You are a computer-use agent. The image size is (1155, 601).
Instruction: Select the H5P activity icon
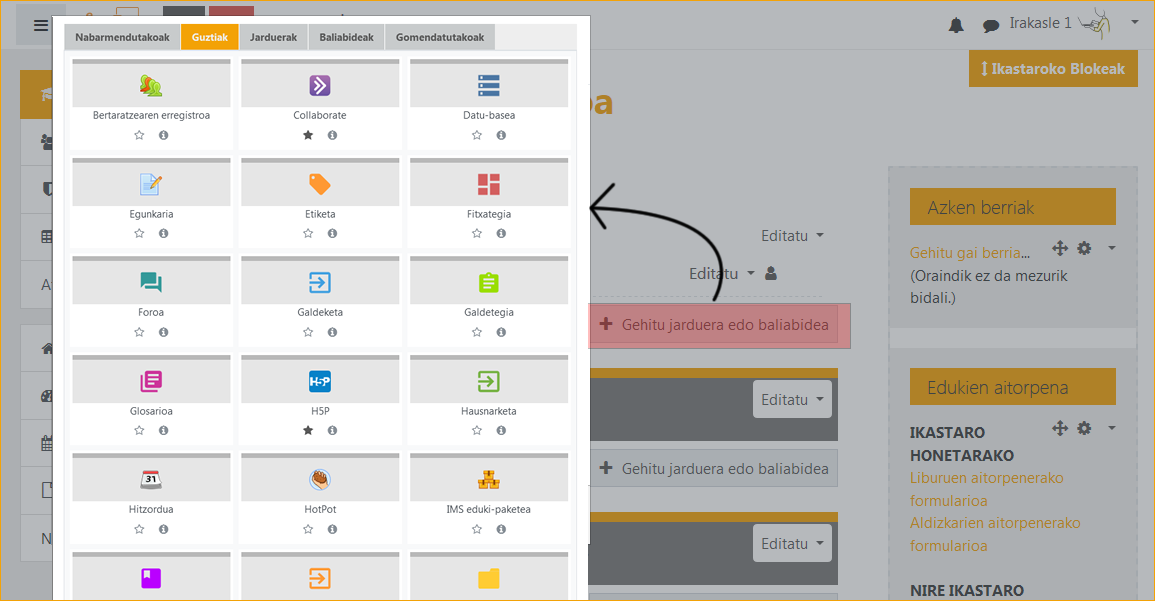pyautogui.click(x=319, y=381)
